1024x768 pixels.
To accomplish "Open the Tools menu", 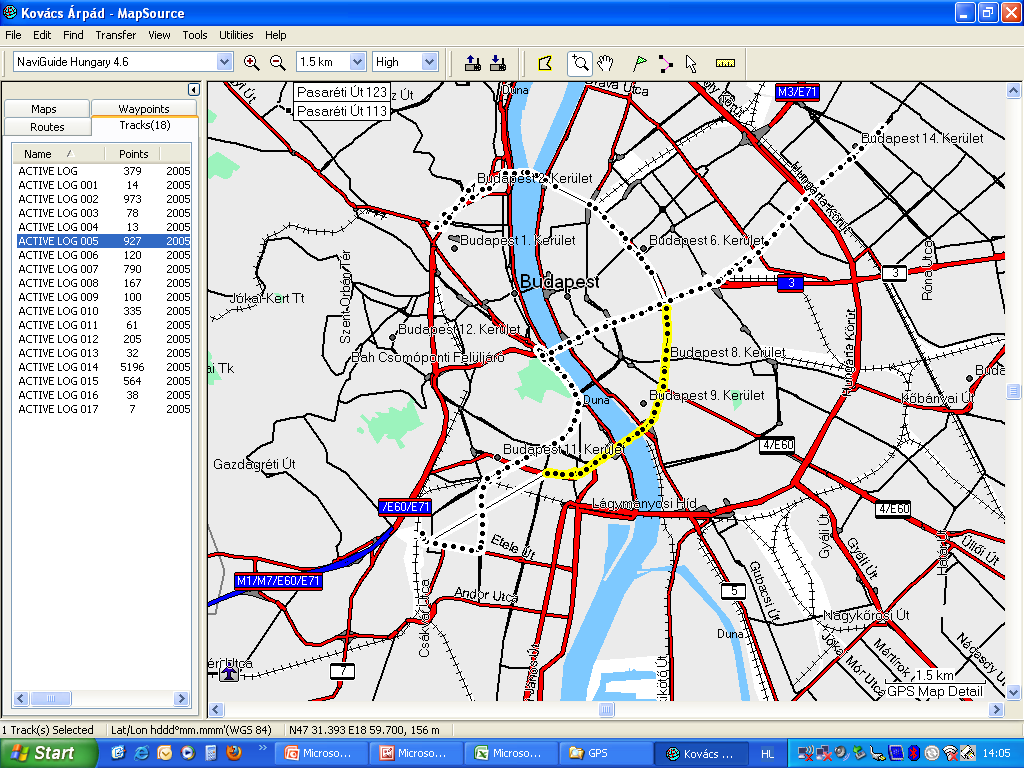I will click(x=195, y=35).
